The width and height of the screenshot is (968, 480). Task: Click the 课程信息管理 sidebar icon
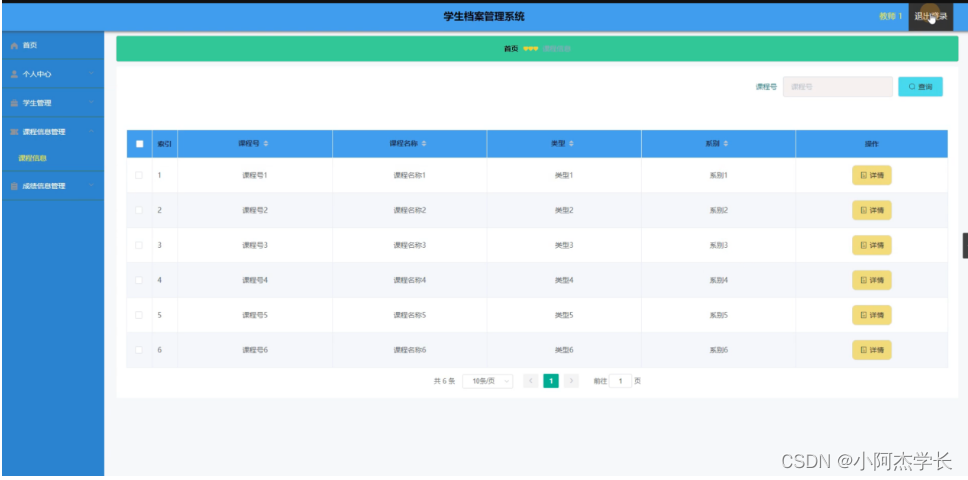[x=15, y=132]
